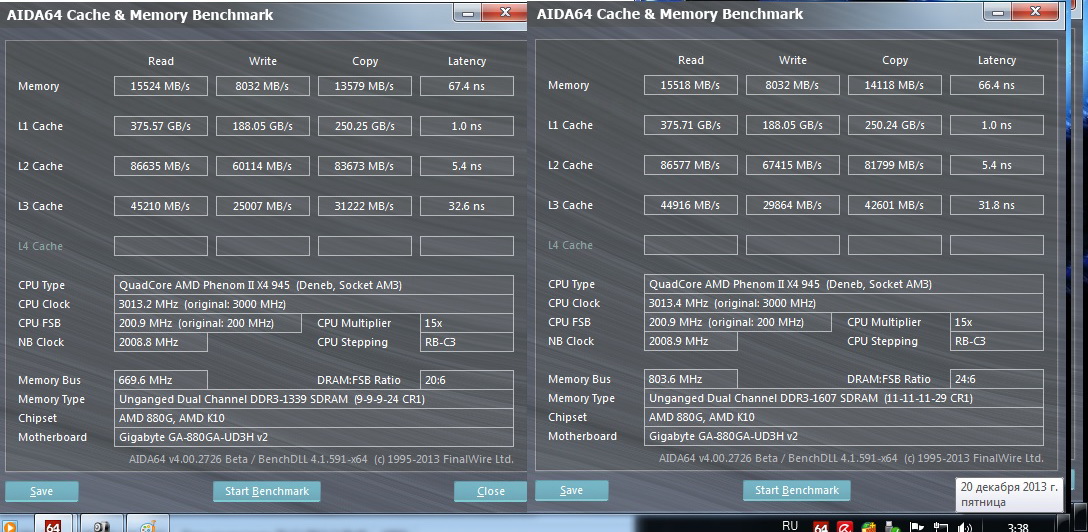The height and width of the screenshot is (532, 1088).
Task: Open the Action Center flag tray icon
Action: pos(916,527)
